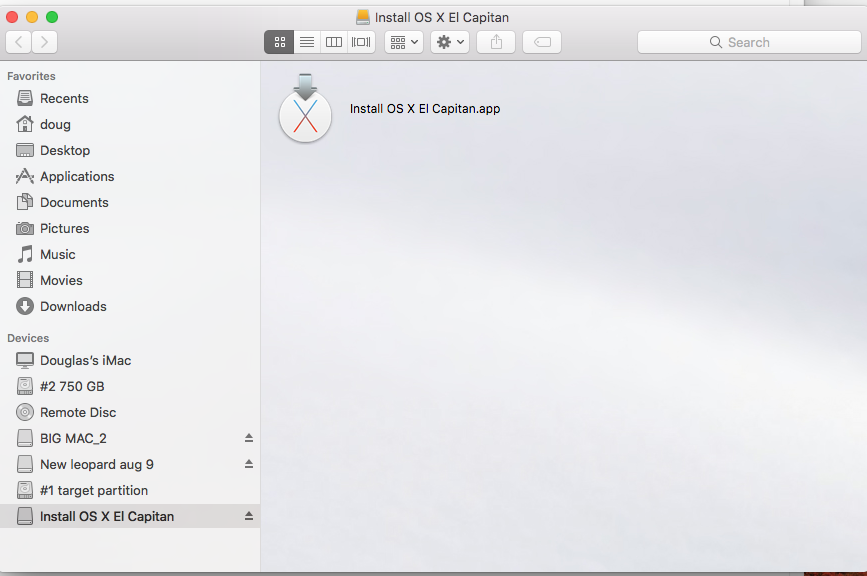This screenshot has width=867, height=576.
Task: Select Install OS X El Capitan volume in sidebar
Action: coord(130,516)
